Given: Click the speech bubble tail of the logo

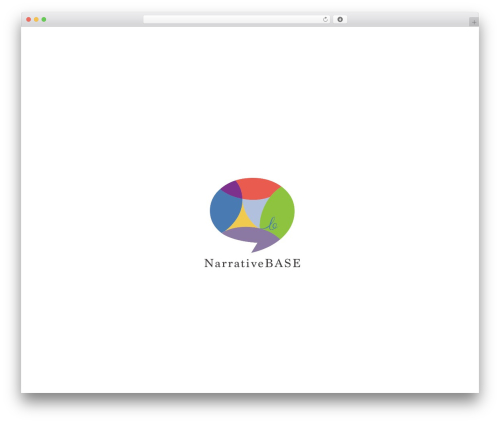Looking at the screenshot, I should [x=259, y=247].
